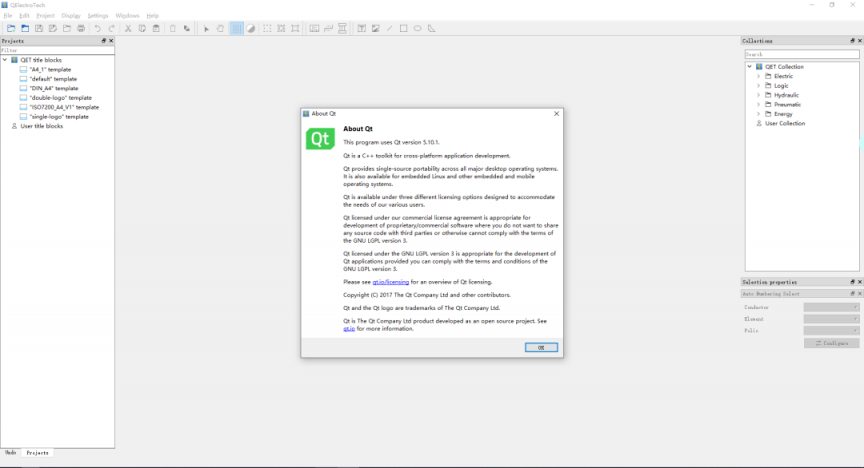Expand the Hydraulic collection folder

(759, 95)
